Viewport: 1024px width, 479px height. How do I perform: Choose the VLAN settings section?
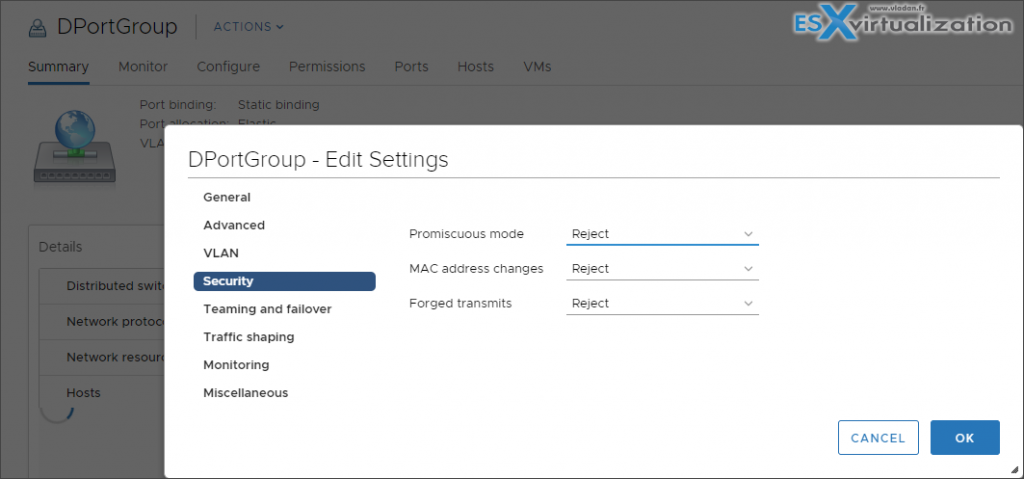click(221, 254)
